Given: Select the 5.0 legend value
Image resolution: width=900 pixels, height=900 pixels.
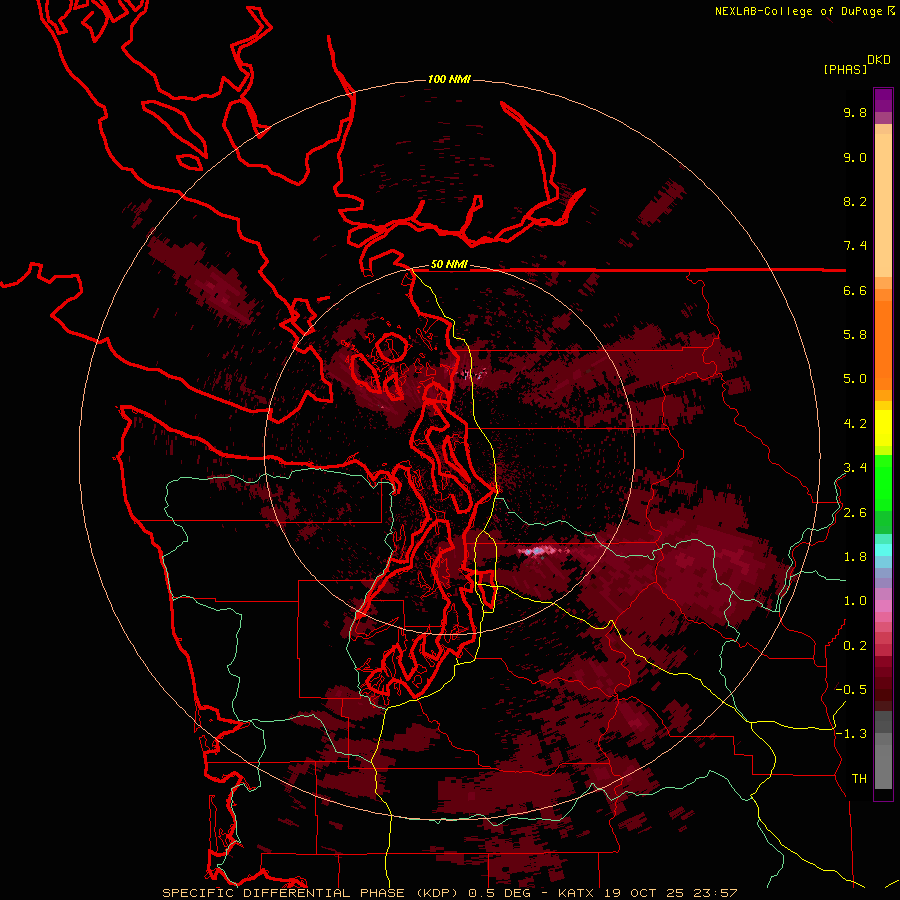Looking at the screenshot, I should tap(855, 379).
